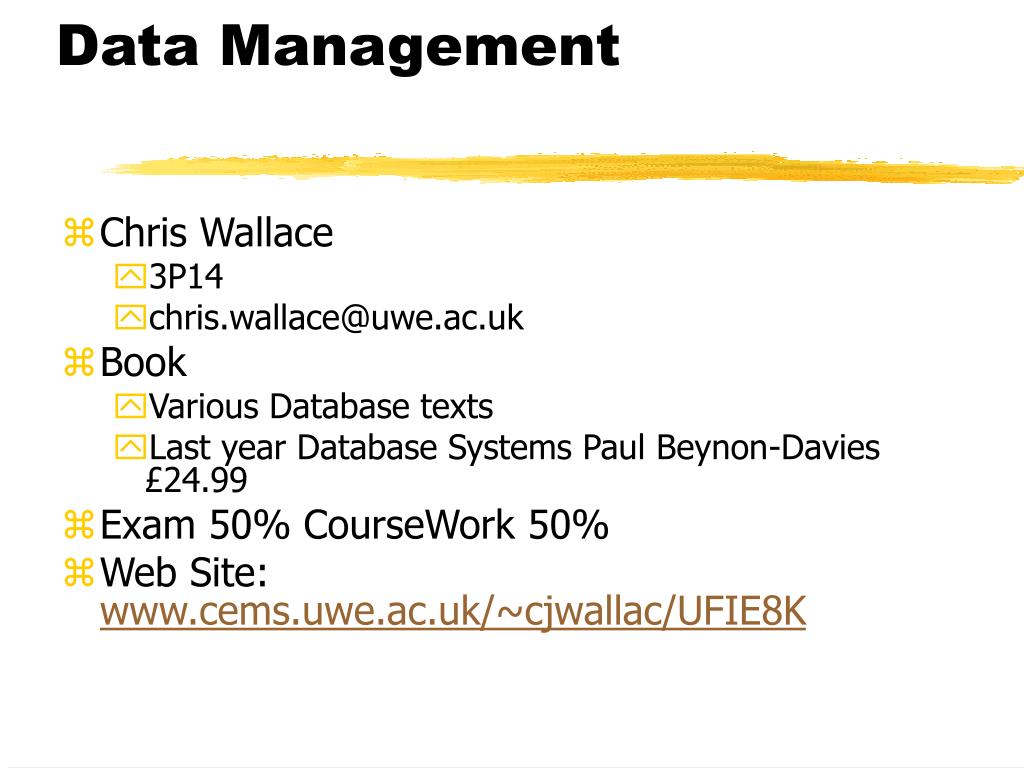Viewport: 1024px width, 768px height.
Task: Click the box bullet next to chris.wallace@uwe.ac.uk
Action: (x=130, y=317)
